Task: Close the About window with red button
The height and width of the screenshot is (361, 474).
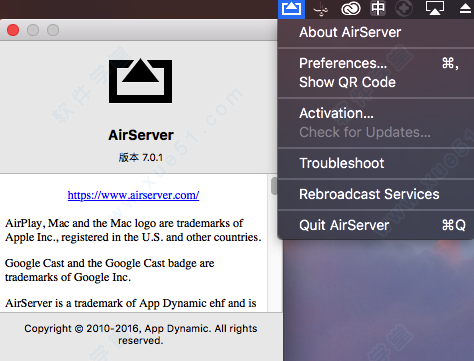Action: tap(13, 30)
